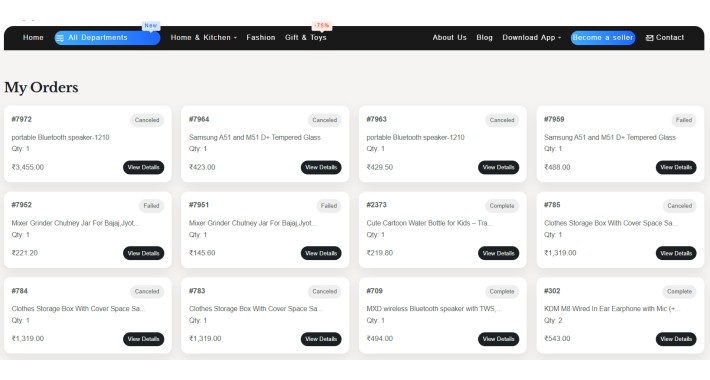
Task: Open the Blog page
Action: [x=484, y=38]
